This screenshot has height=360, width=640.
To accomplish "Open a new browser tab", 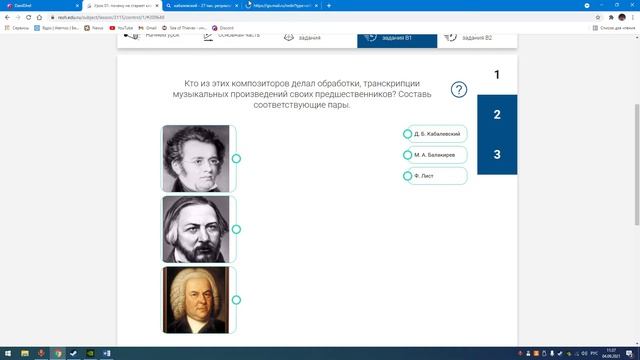I will (x=329, y=6).
